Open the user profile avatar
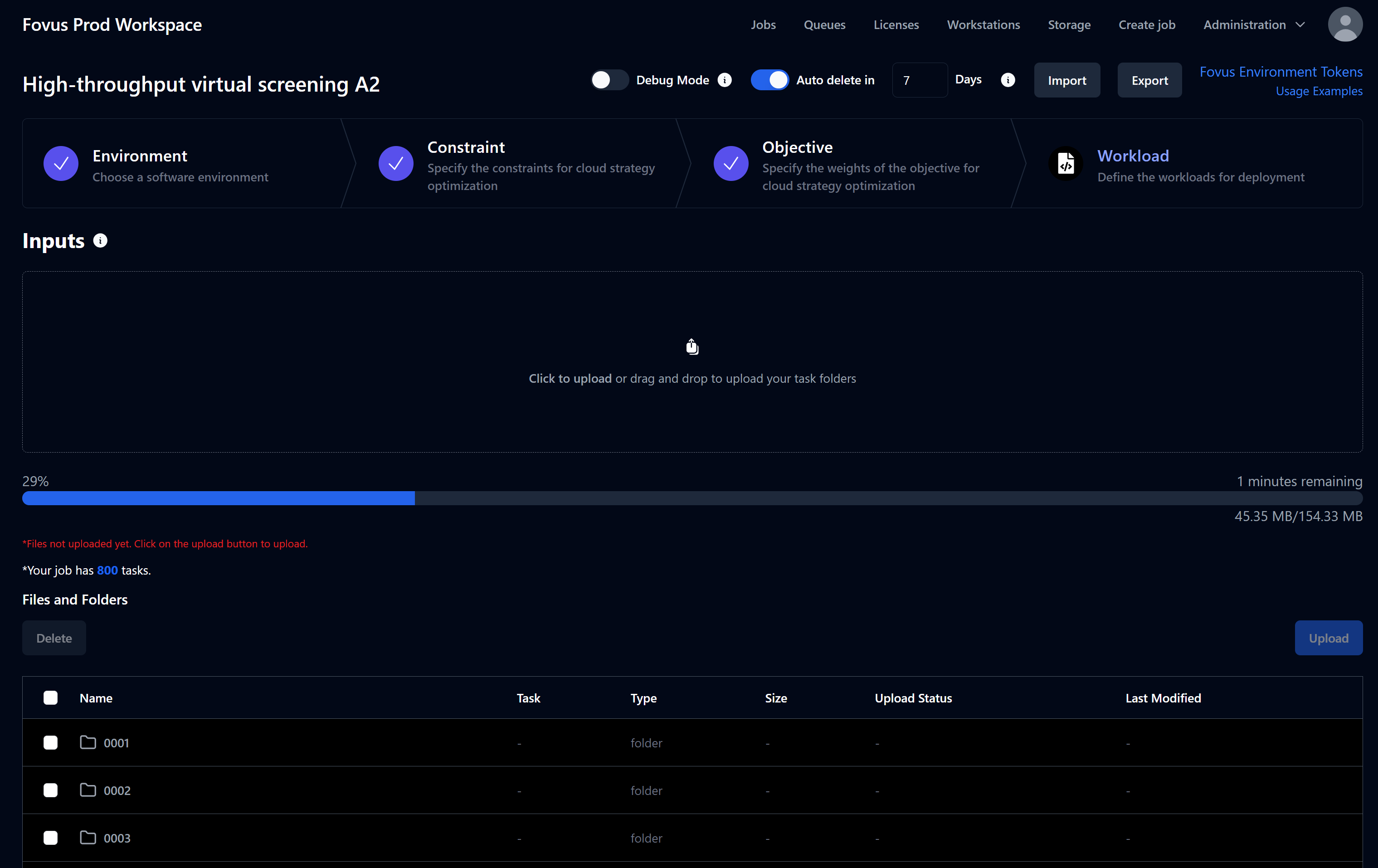This screenshot has height=868, width=1378. pos(1345,24)
